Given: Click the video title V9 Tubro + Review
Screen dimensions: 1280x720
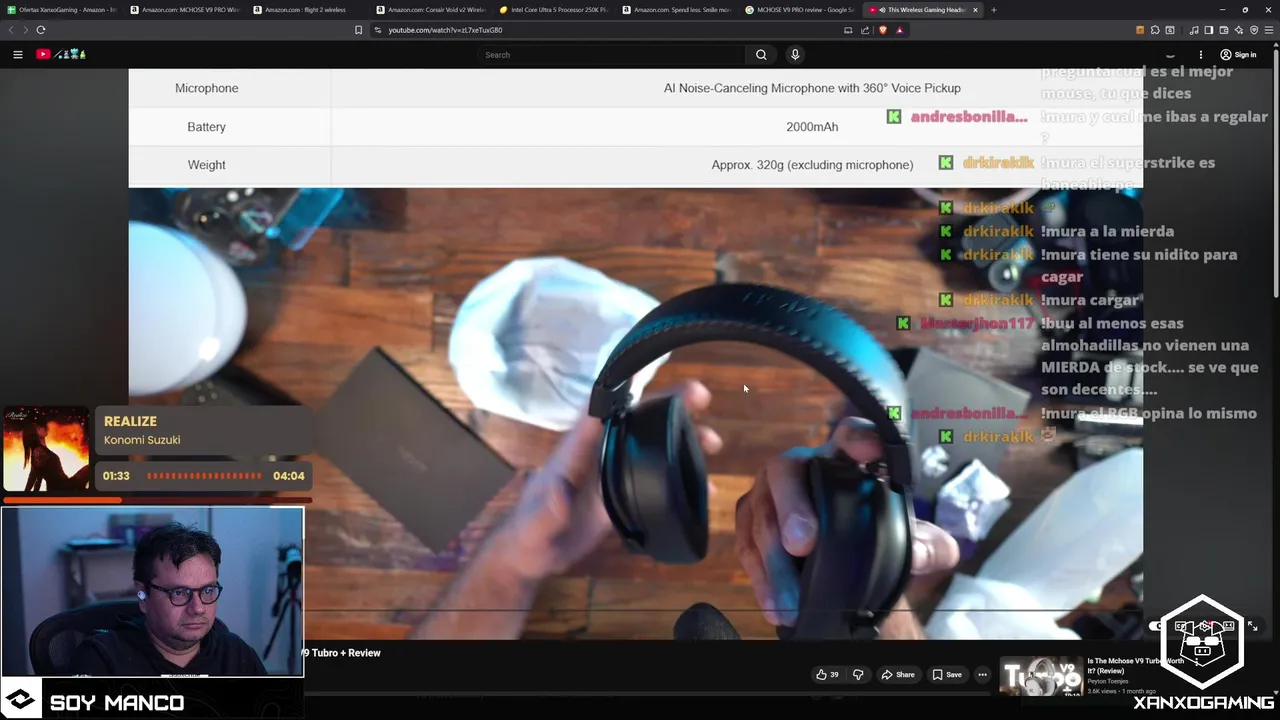Looking at the screenshot, I should (343, 653).
